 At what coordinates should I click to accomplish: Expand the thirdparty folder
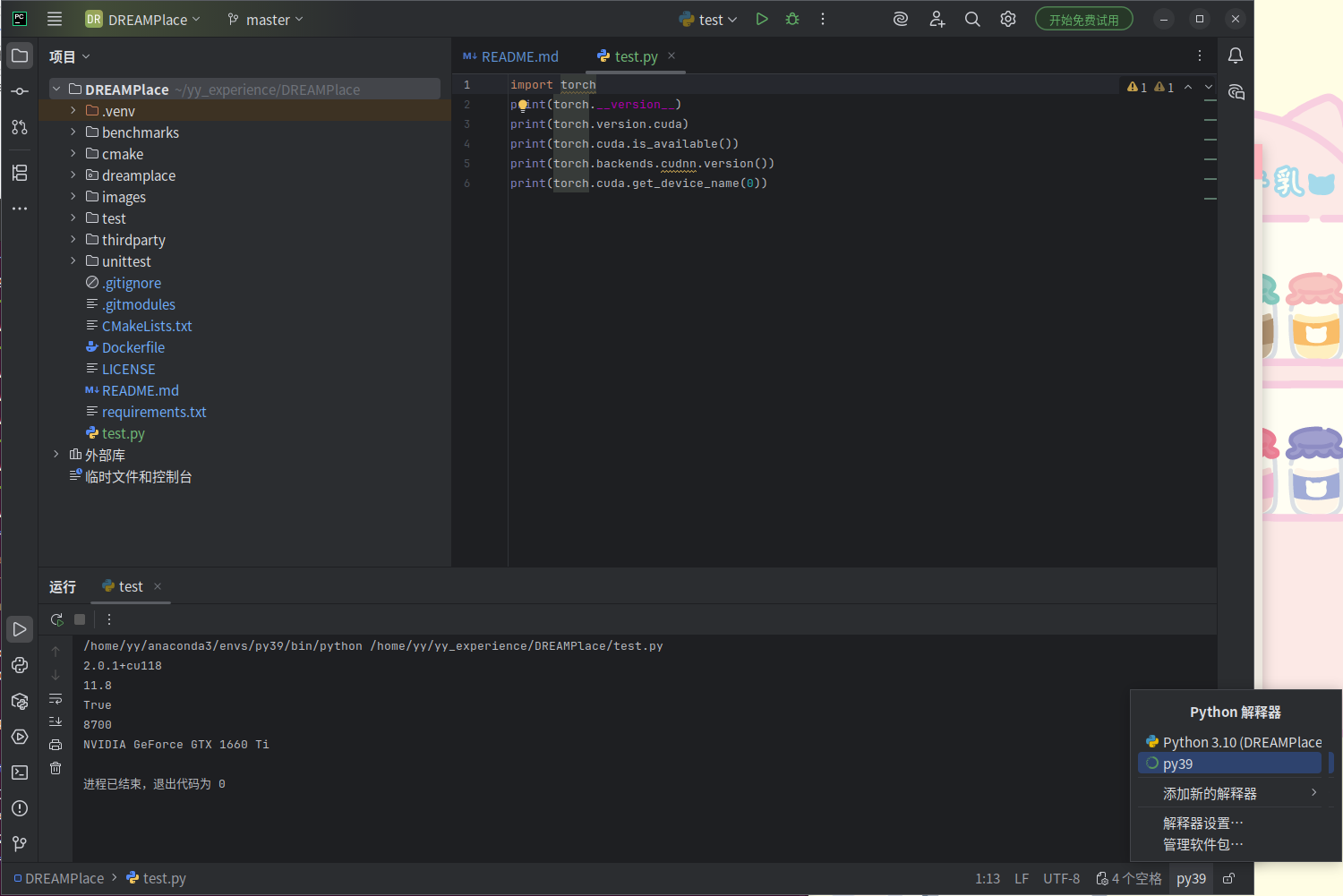[73, 239]
